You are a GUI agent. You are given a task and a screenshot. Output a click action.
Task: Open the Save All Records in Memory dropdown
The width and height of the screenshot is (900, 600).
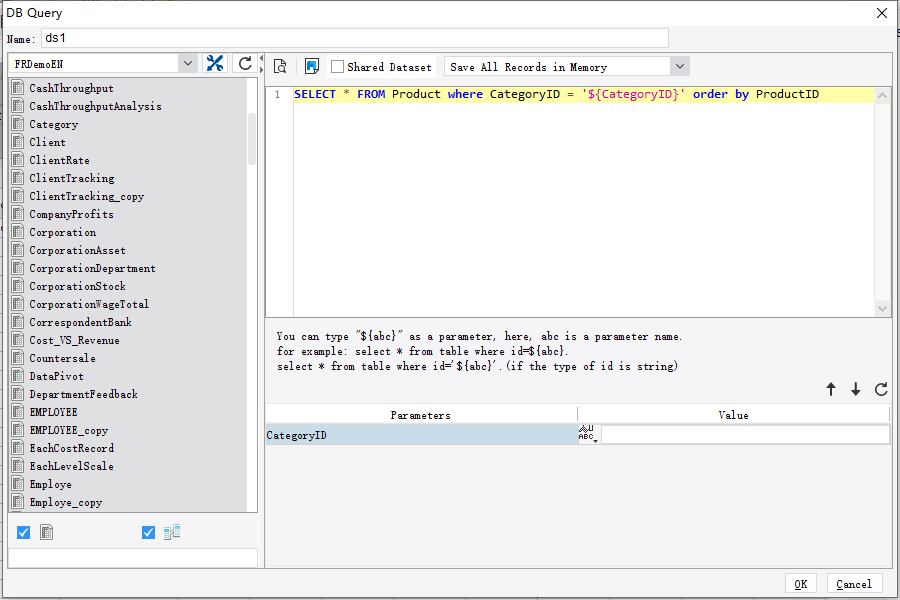(x=679, y=66)
